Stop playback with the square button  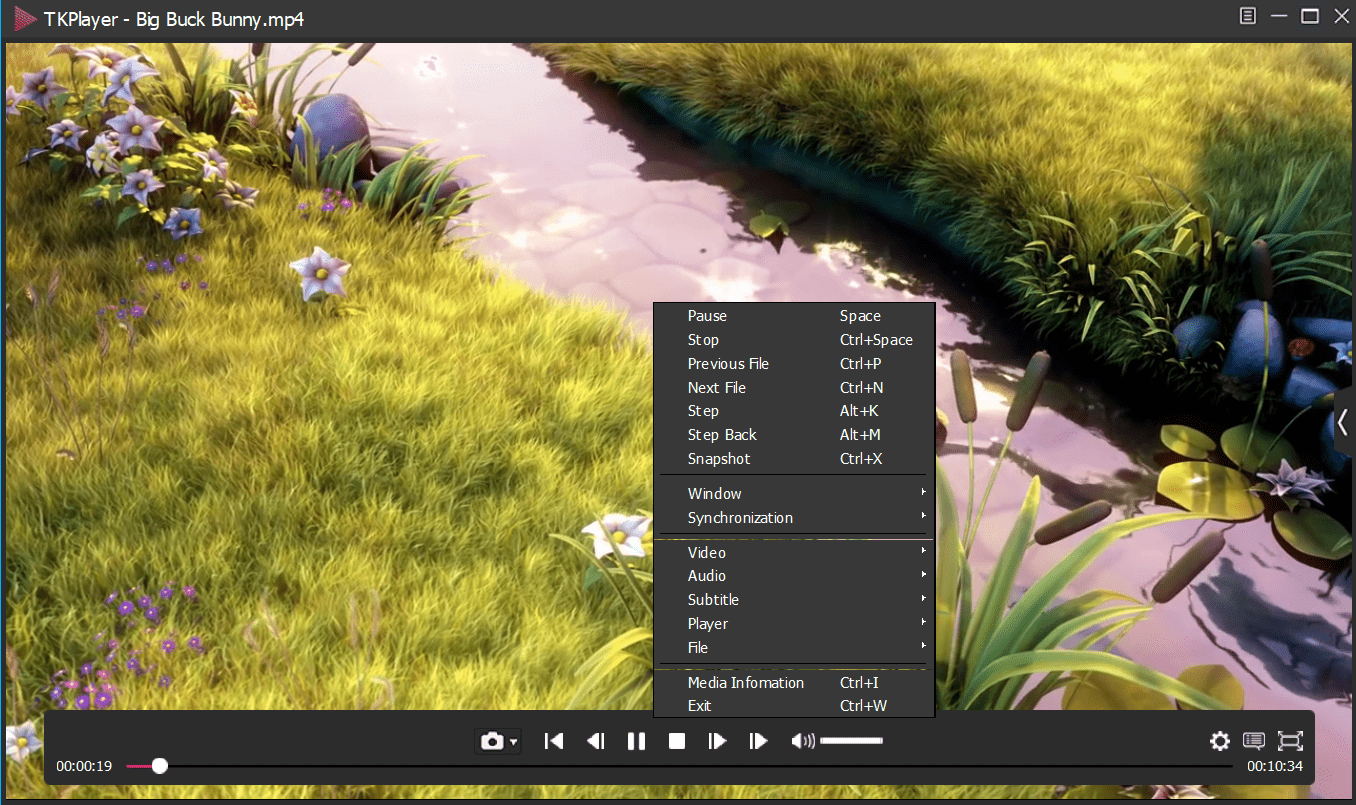point(677,741)
